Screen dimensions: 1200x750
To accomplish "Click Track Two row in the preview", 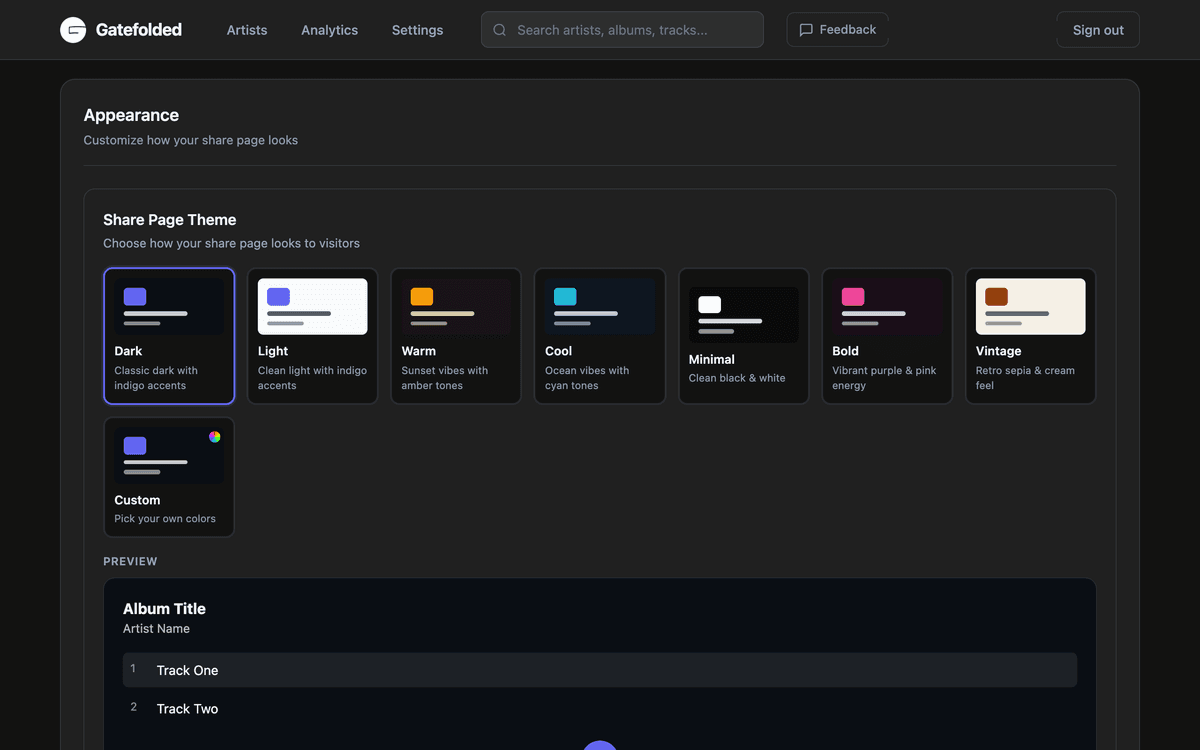I will coord(600,708).
